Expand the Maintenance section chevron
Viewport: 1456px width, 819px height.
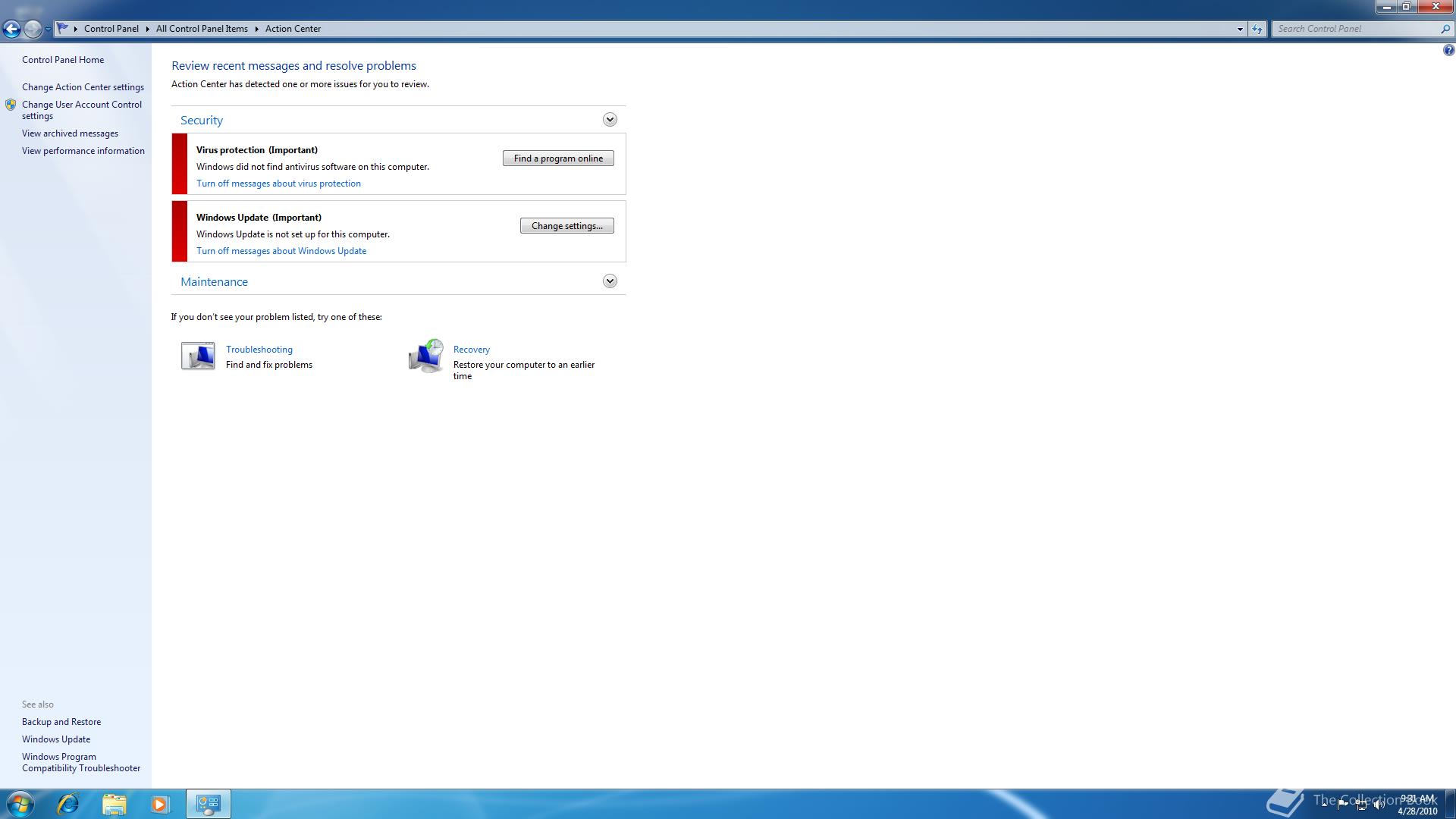coord(610,281)
